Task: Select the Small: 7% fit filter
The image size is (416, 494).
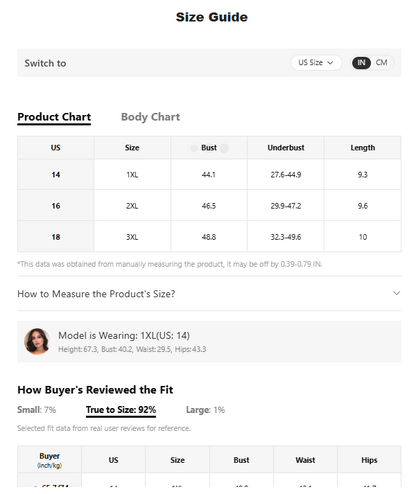Action: coord(37,410)
